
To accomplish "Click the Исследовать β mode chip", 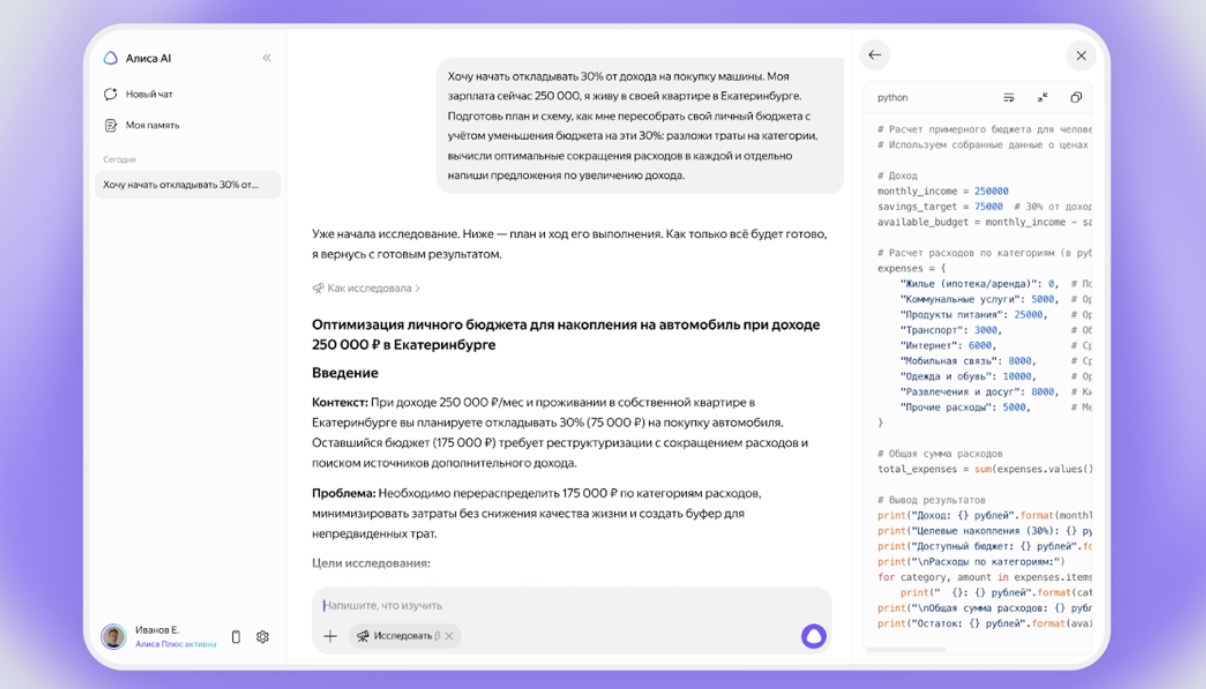I will [405, 636].
